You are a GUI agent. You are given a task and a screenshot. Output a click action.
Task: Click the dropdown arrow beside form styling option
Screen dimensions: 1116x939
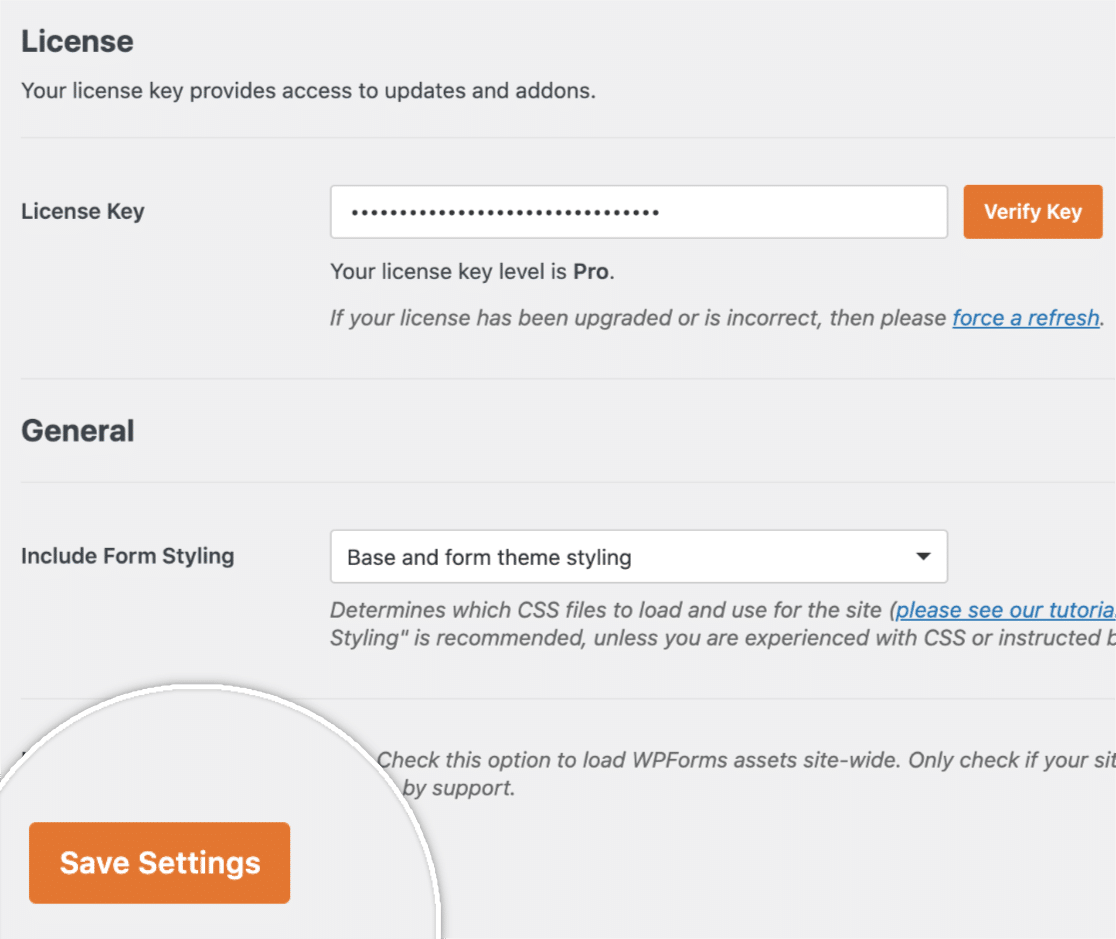click(x=922, y=557)
